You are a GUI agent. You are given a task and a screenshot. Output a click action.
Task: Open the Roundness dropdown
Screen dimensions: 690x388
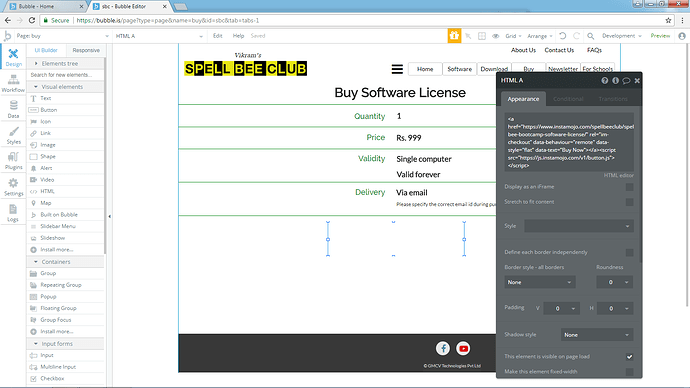pyautogui.click(x=615, y=282)
